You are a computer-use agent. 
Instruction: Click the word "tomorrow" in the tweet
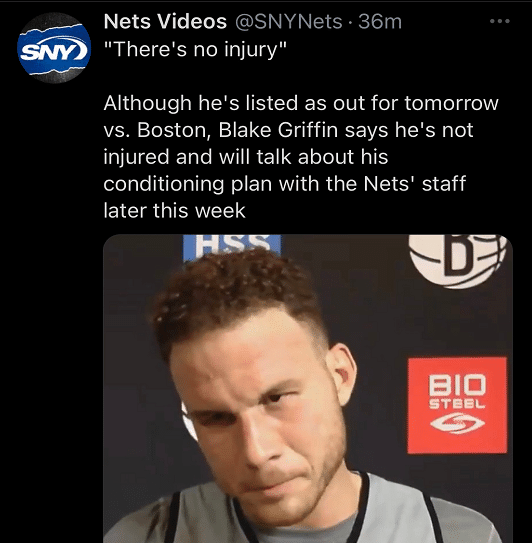pos(451,103)
